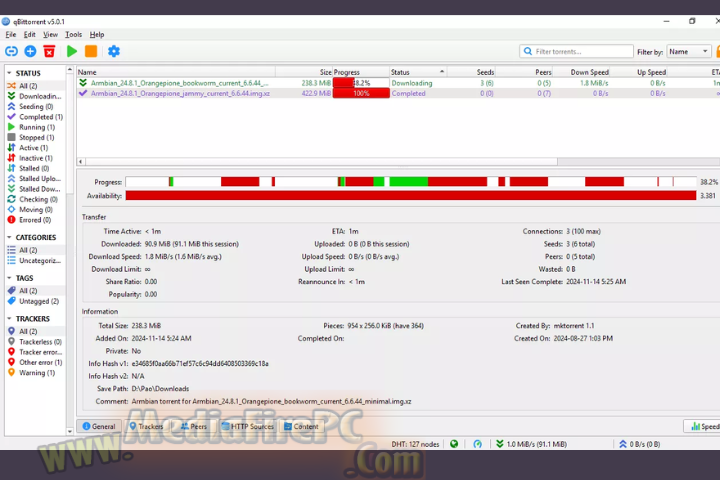720x480 pixels.
Task: Filter by Active (1) status
Action: pyautogui.click(x=33, y=148)
